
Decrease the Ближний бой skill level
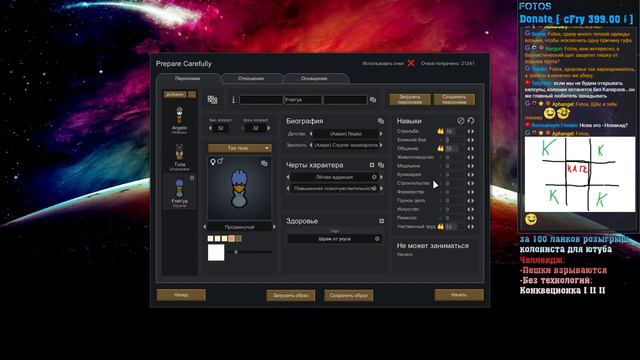tap(469, 140)
